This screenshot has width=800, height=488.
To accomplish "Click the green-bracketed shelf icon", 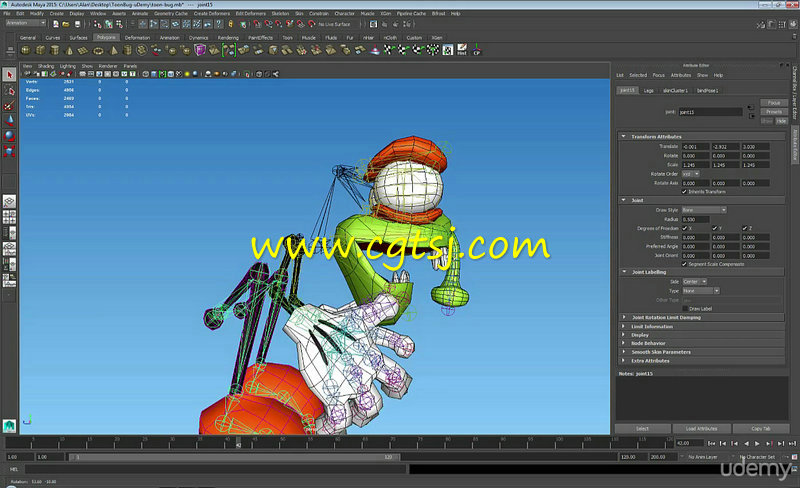I will pyautogui.click(x=229, y=50).
